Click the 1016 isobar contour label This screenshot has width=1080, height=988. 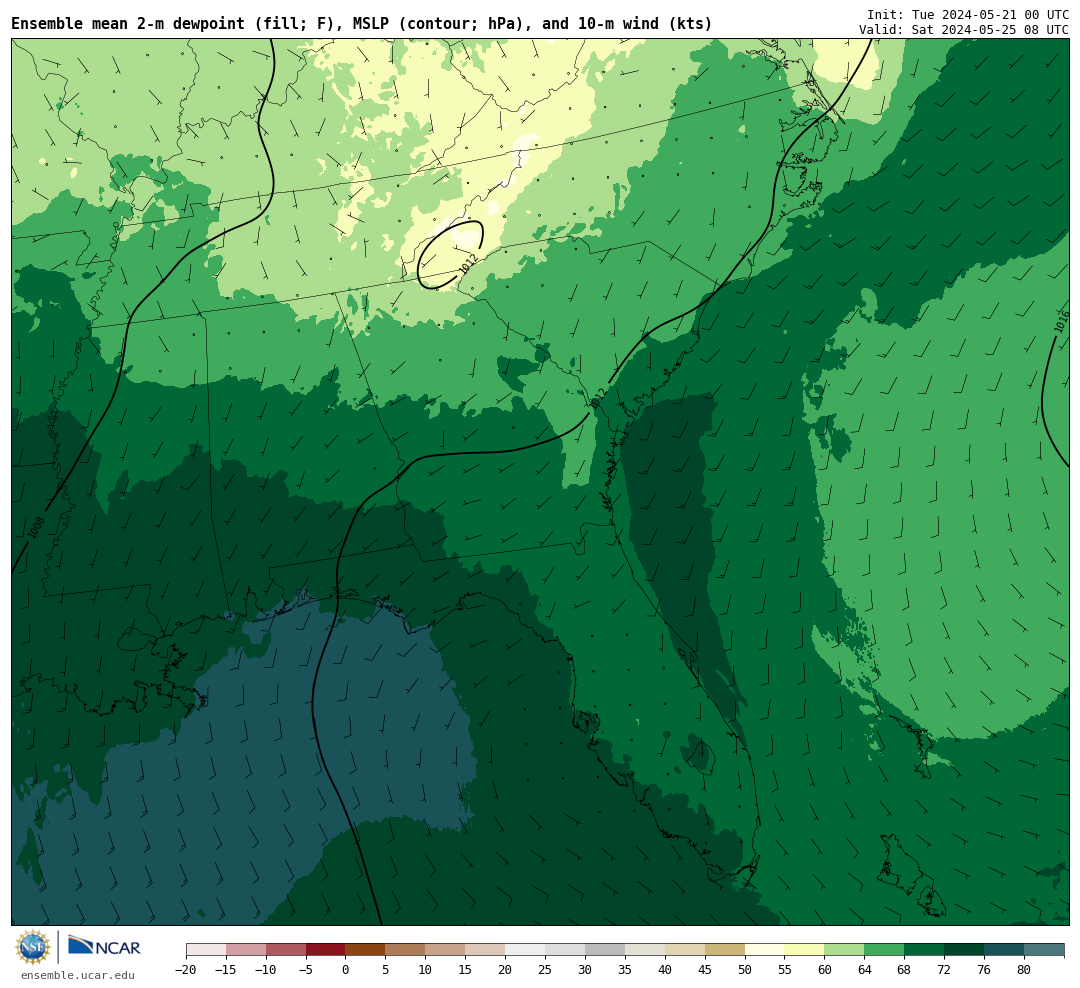click(1062, 322)
